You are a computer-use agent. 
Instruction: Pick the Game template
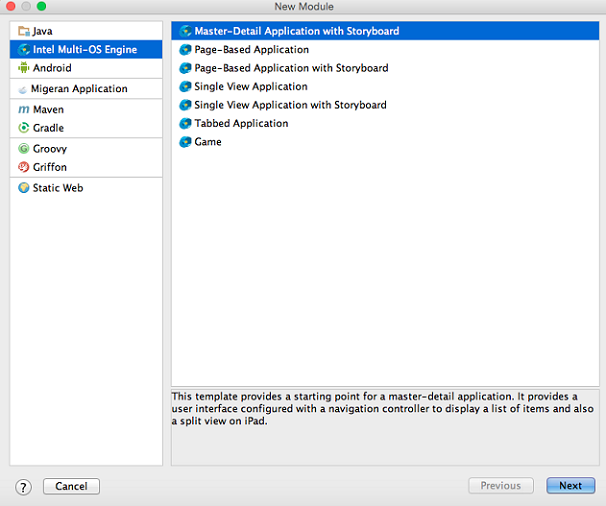385,142
